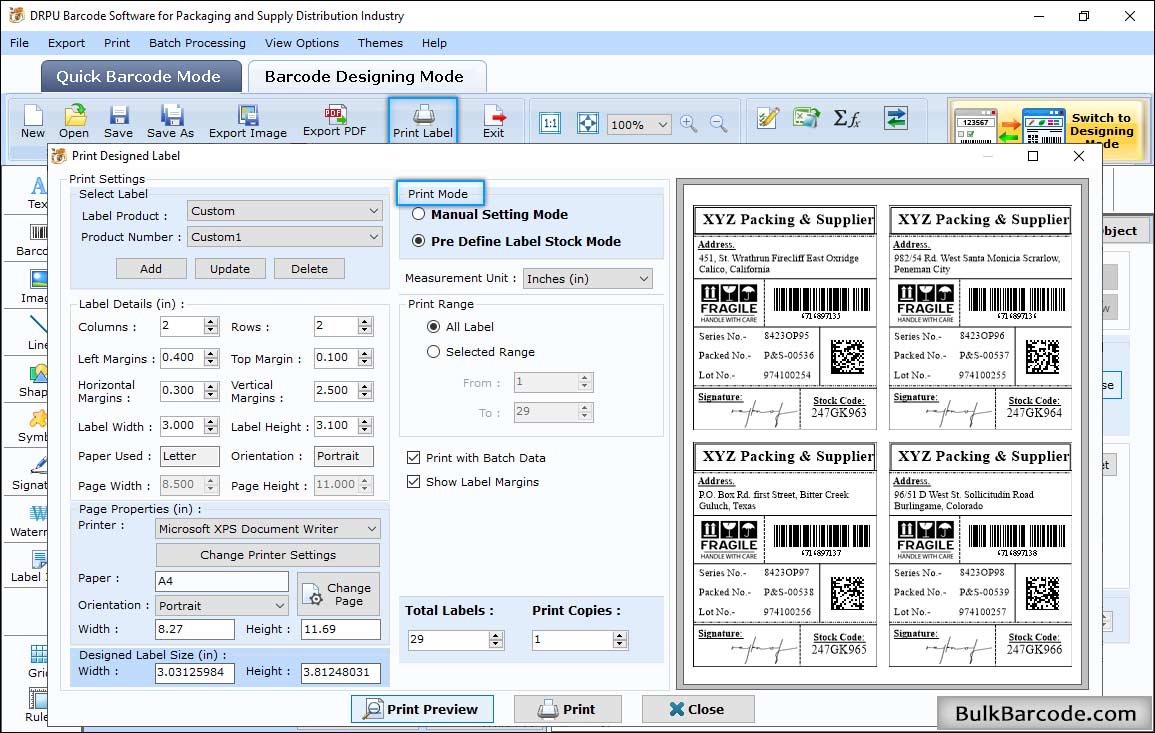This screenshot has height=733, width=1155.
Task: Click the Paper A4 input field
Action: pyautogui.click(x=222, y=581)
